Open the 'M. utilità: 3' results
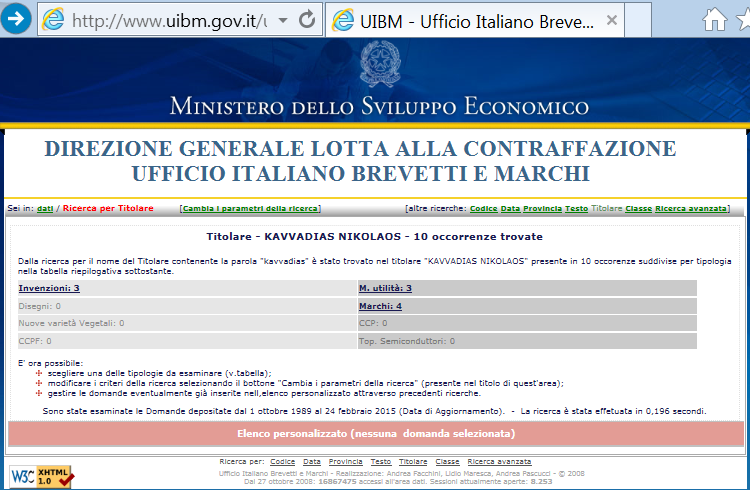 click(385, 288)
